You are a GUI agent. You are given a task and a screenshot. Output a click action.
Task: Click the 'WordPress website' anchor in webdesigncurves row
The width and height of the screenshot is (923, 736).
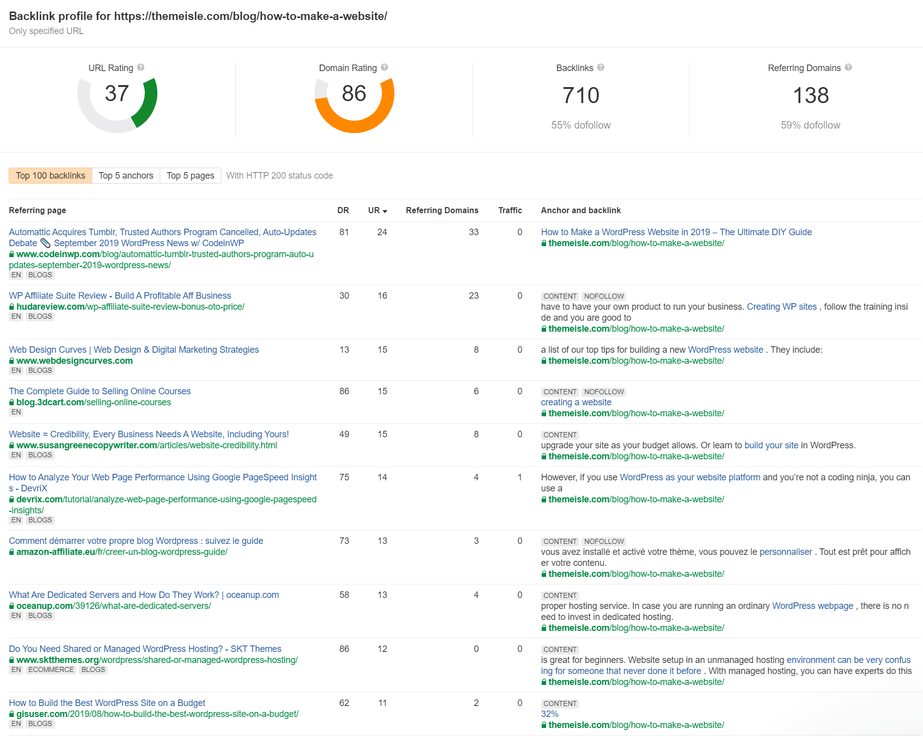click(x=725, y=350)
